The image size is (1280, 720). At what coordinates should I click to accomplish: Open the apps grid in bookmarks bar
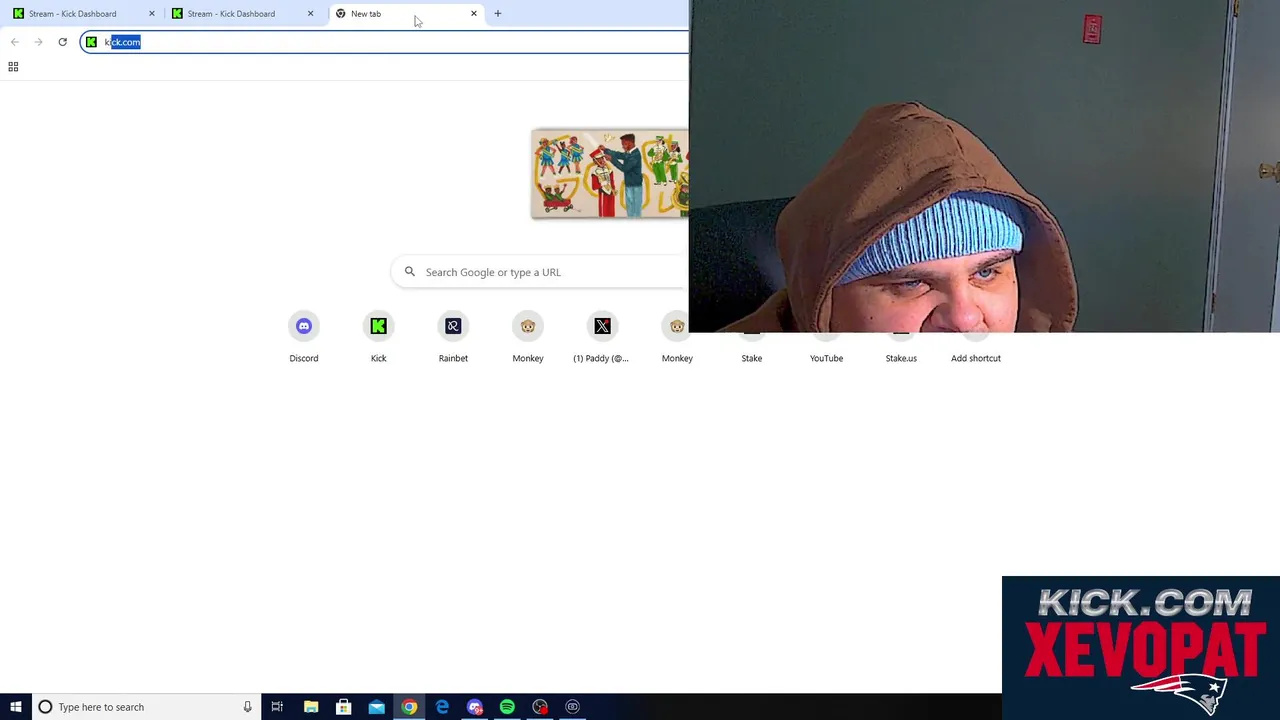(x=13, y=67)
